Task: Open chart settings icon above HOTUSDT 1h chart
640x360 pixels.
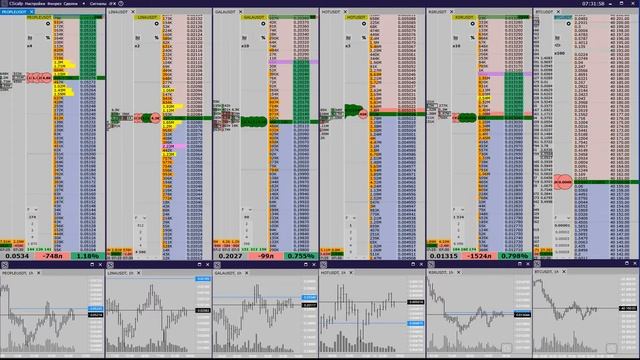Action: click(324, 265)
